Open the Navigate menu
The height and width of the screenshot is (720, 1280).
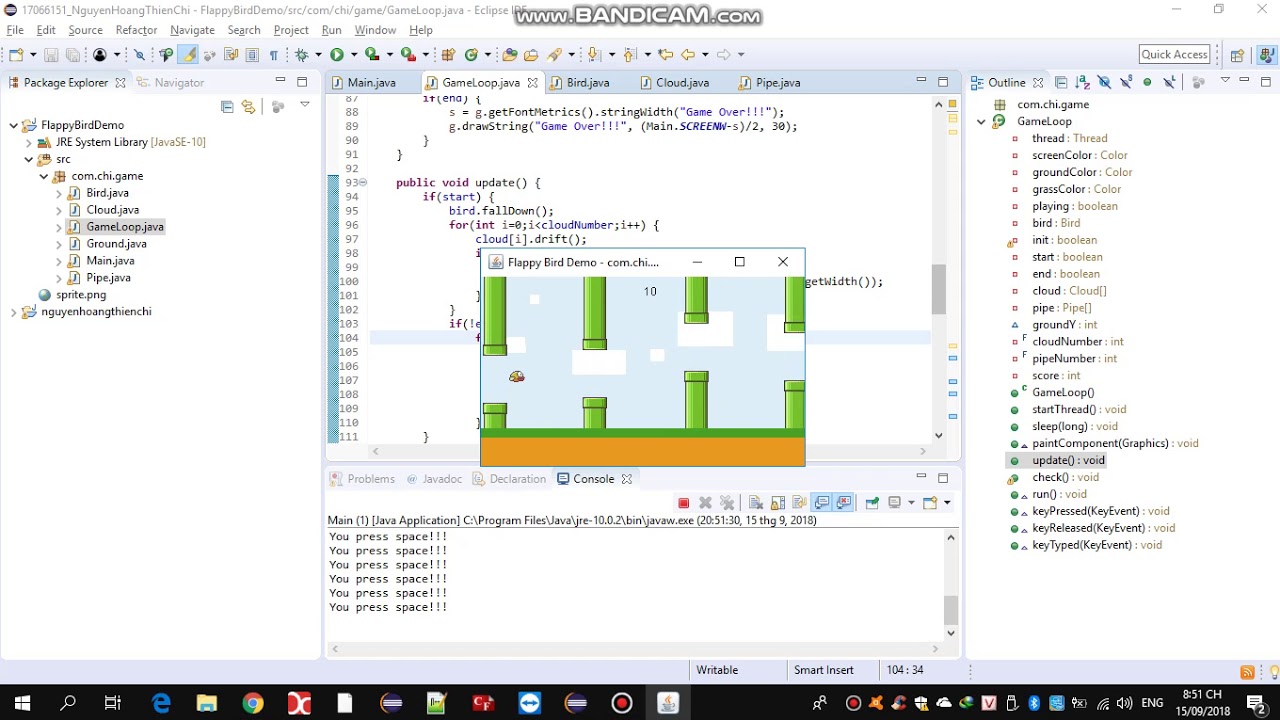tap(192, 30)
